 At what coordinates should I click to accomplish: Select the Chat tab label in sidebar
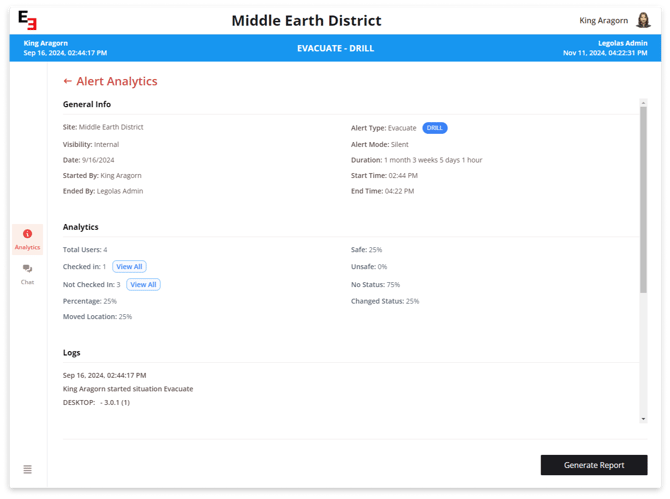pyautogui.click(x=27, y=282)
